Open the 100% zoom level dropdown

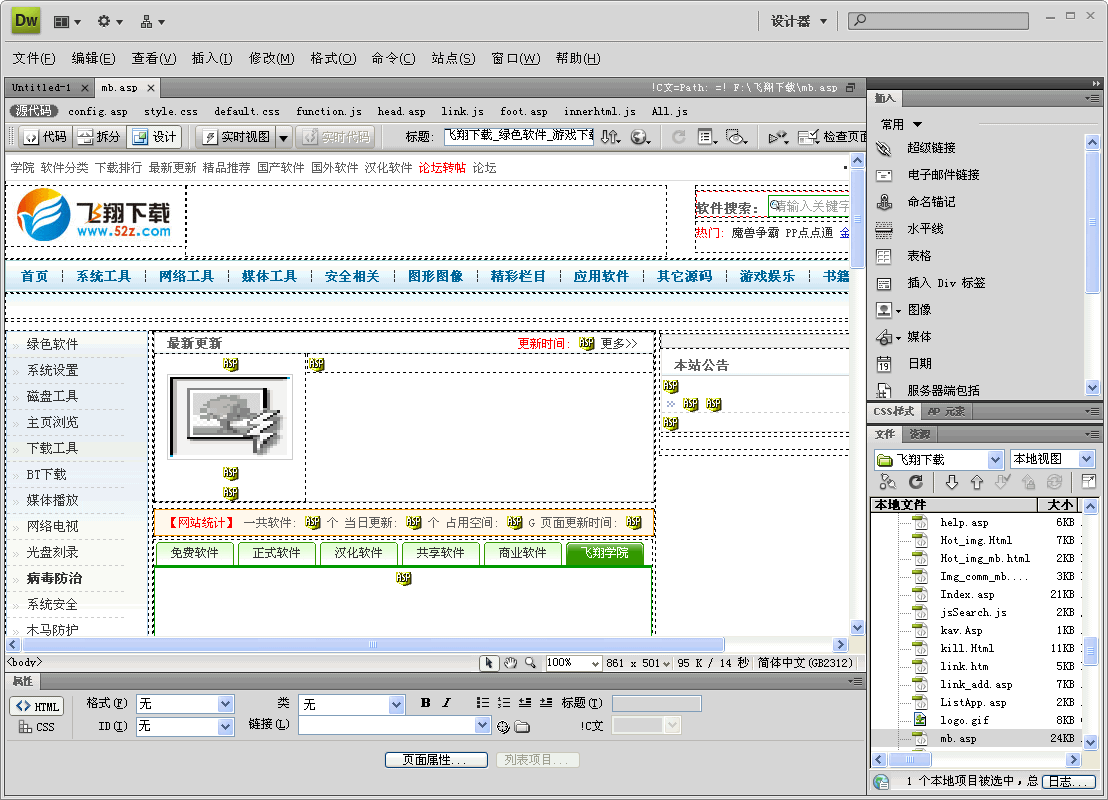pyautogui.click(x=573, y=662)
